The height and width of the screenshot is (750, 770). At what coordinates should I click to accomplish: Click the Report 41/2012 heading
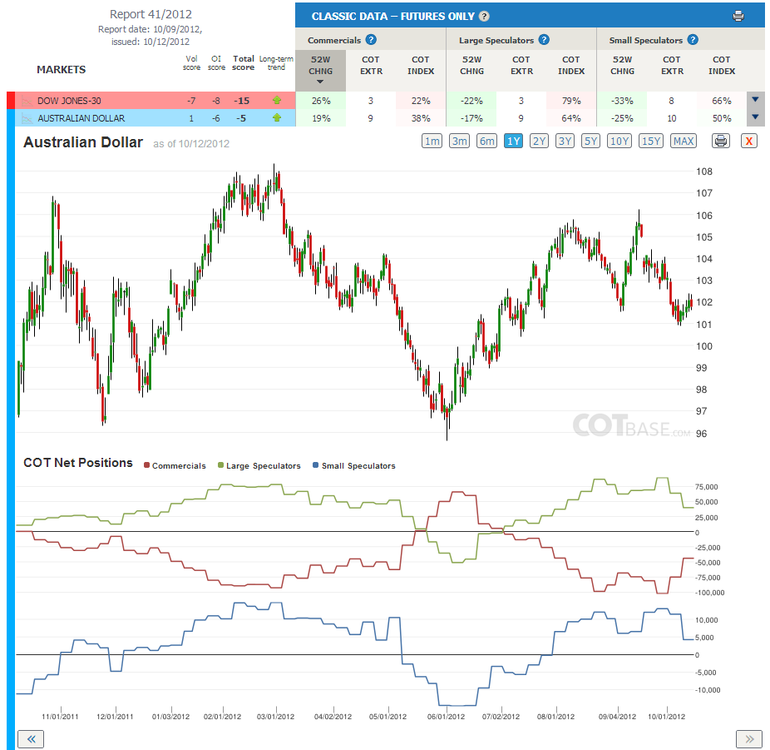click(x=150, y=14)
